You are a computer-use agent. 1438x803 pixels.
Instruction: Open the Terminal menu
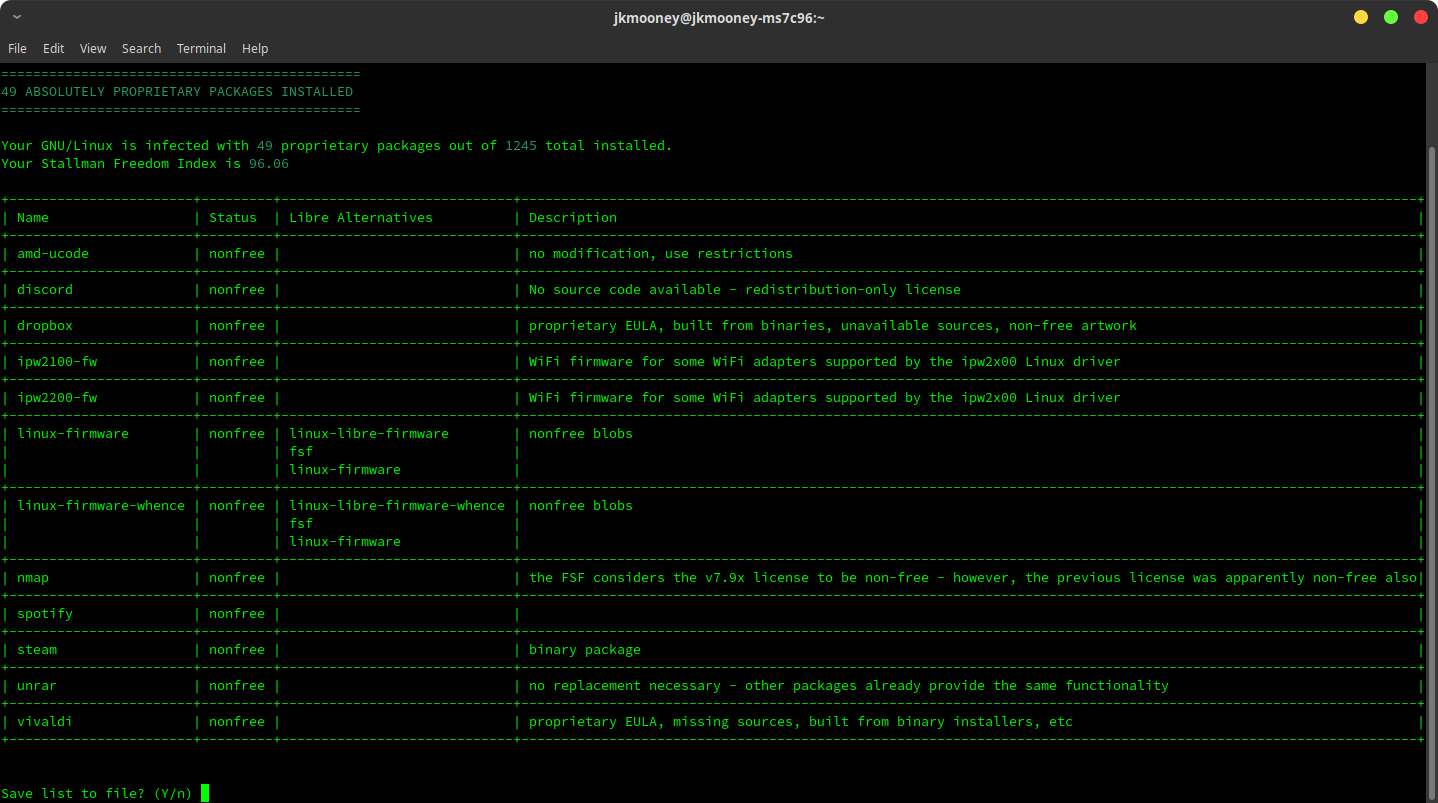click(201, 48)
